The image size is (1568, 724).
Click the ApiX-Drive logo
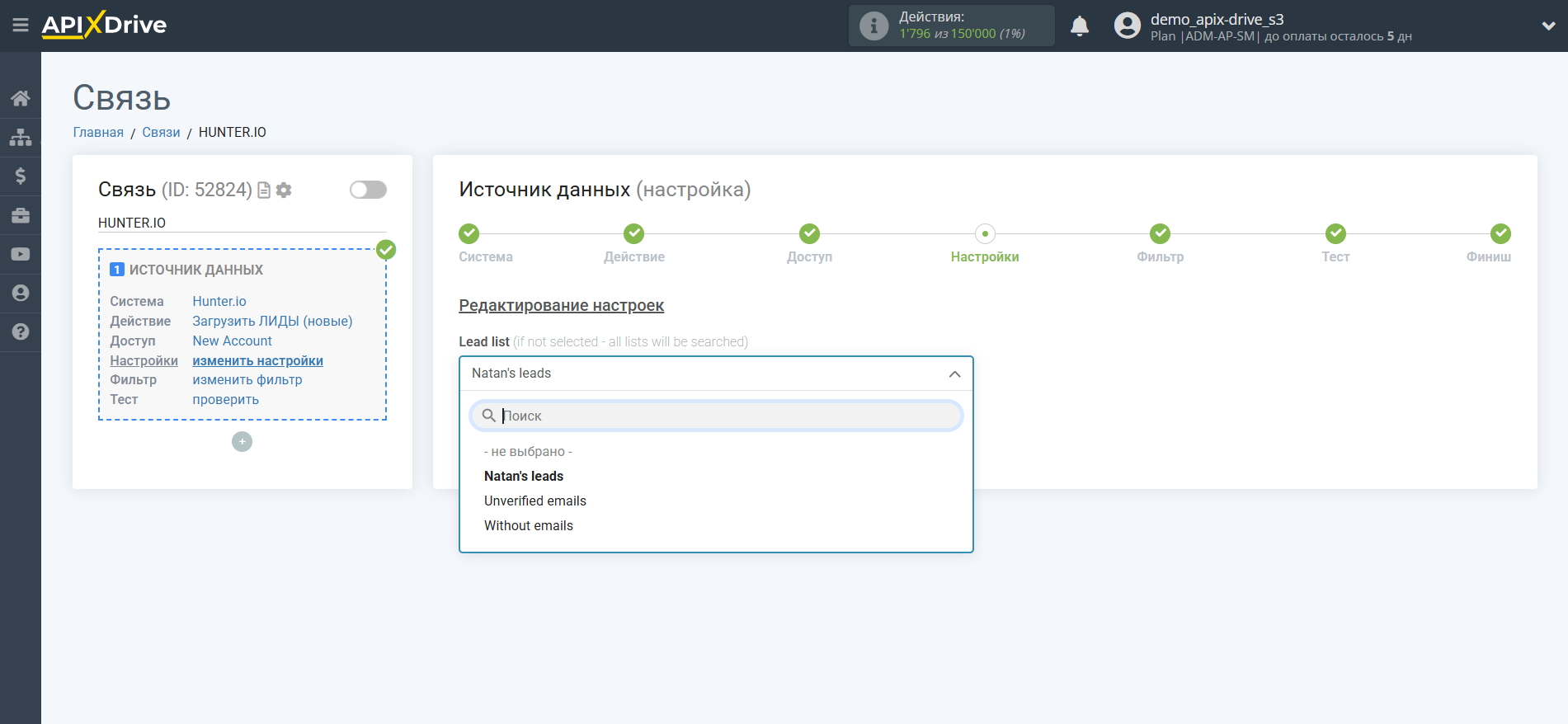click(x=104, y=25)
